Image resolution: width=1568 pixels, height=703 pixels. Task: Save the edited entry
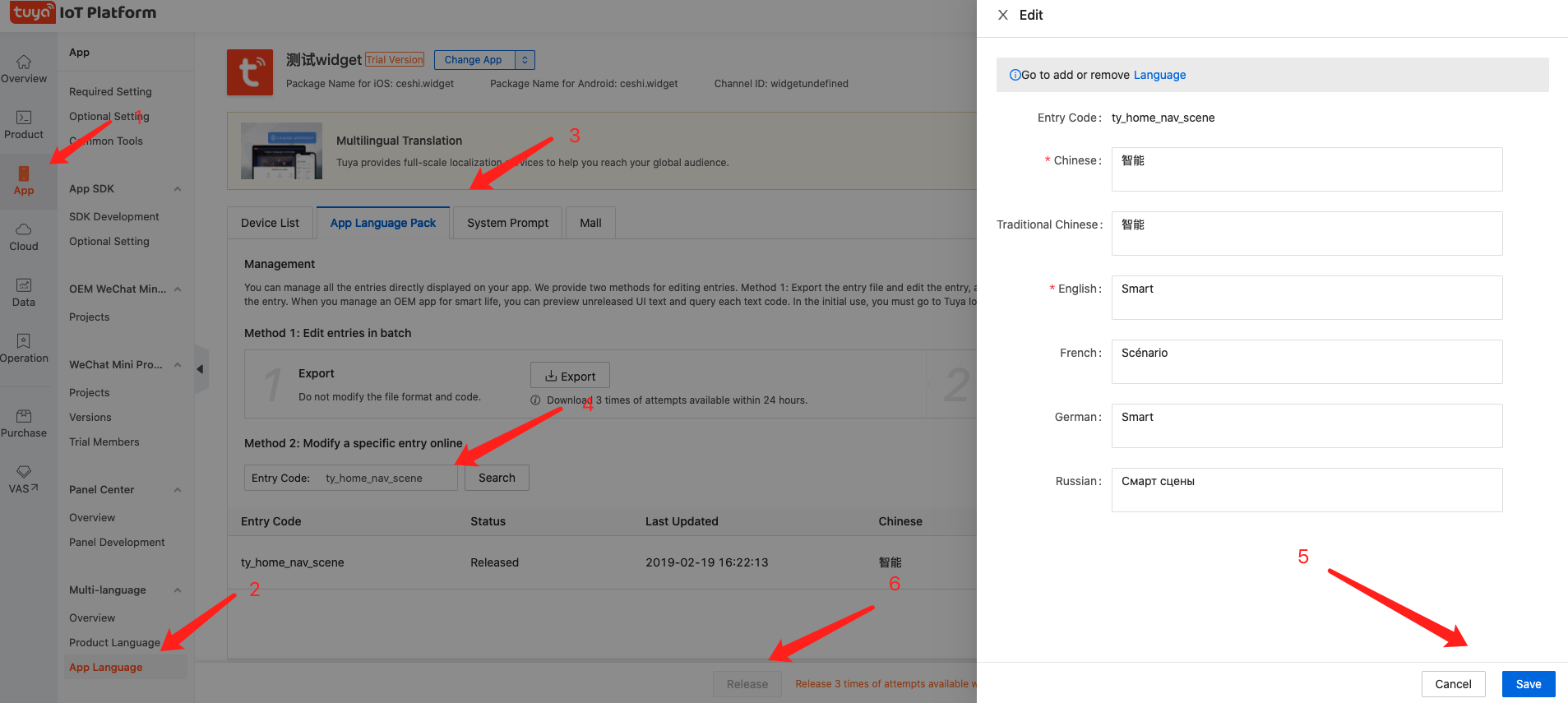pyautogui.click(x=1529, y=684)
